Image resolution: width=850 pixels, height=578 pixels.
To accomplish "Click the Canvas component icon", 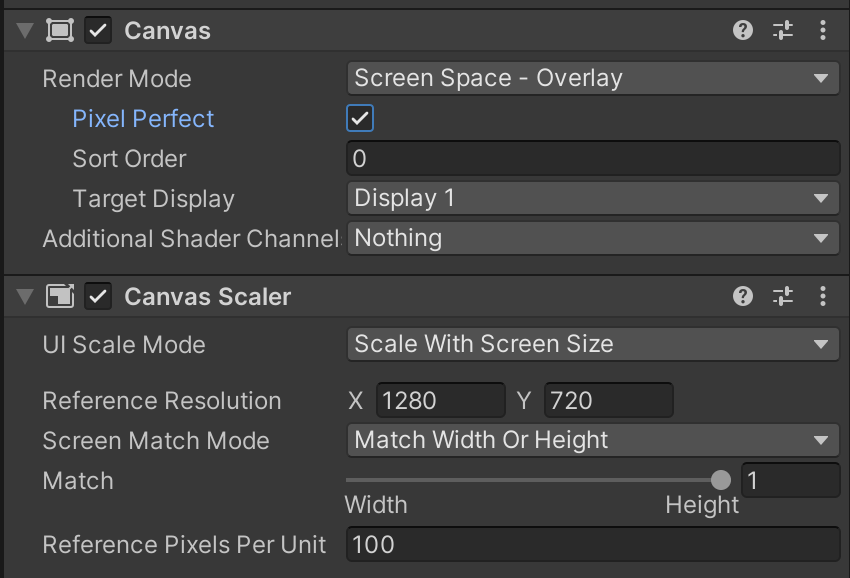I will [60, 30].
